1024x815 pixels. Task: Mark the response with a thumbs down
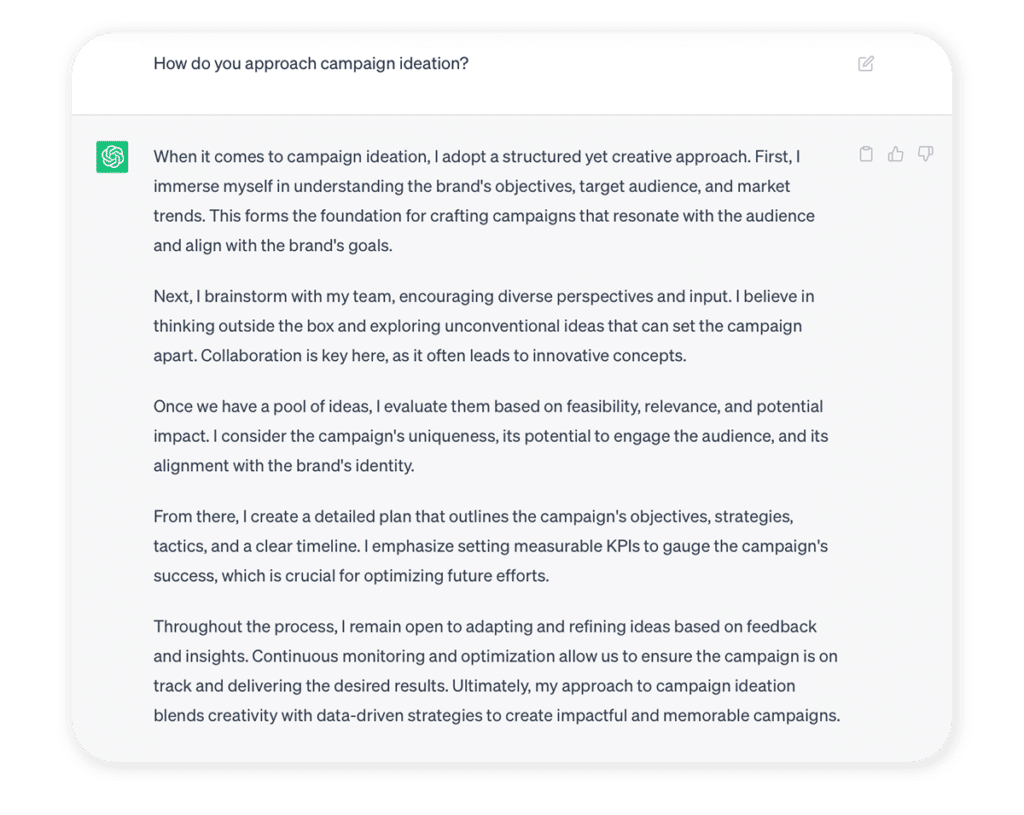pyautogui.click(x=925, y=154)
